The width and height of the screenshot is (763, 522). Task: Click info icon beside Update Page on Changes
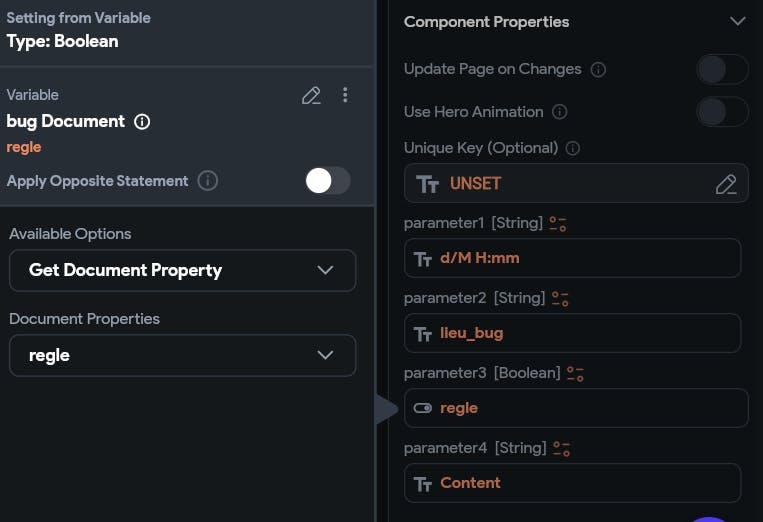click(599, 70)
